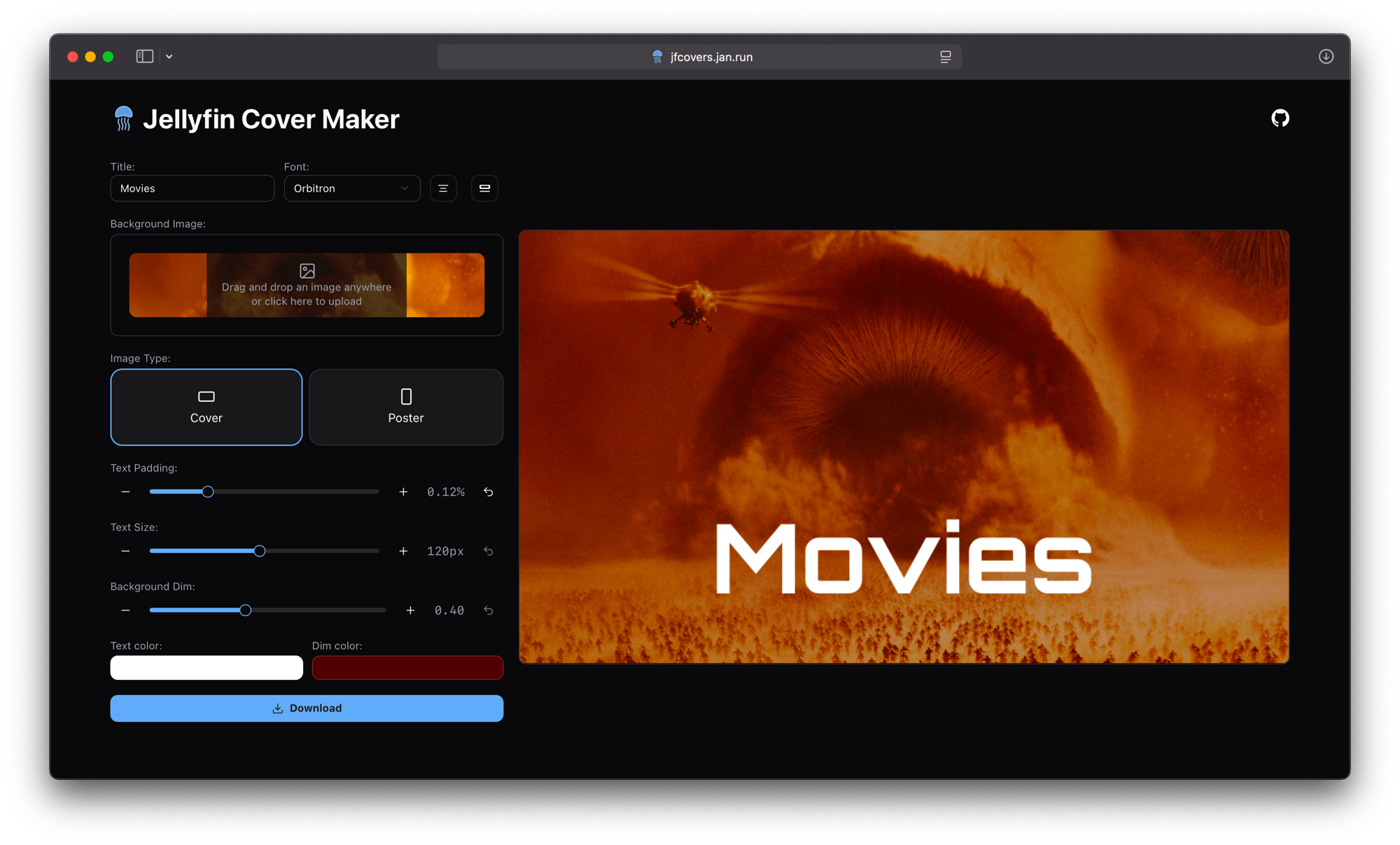
Task: Select the Poster image type
Action: [406, 407]
